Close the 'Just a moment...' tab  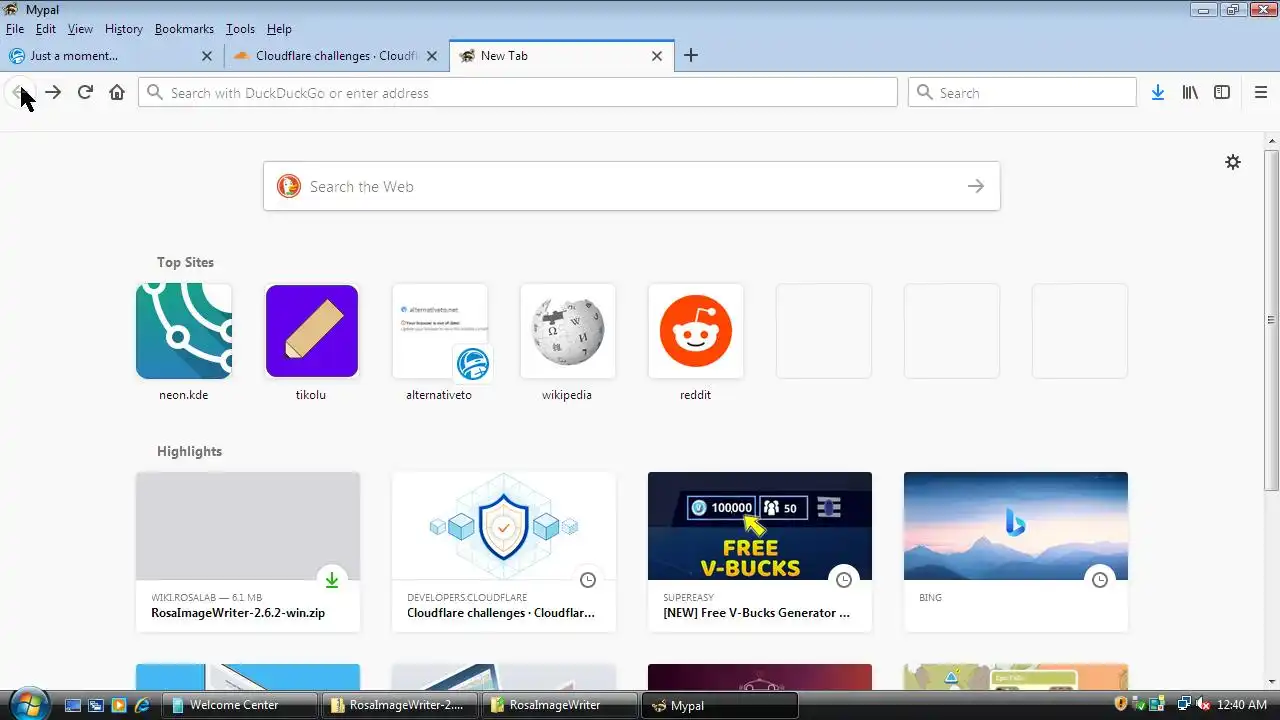(x=207, y=56)
